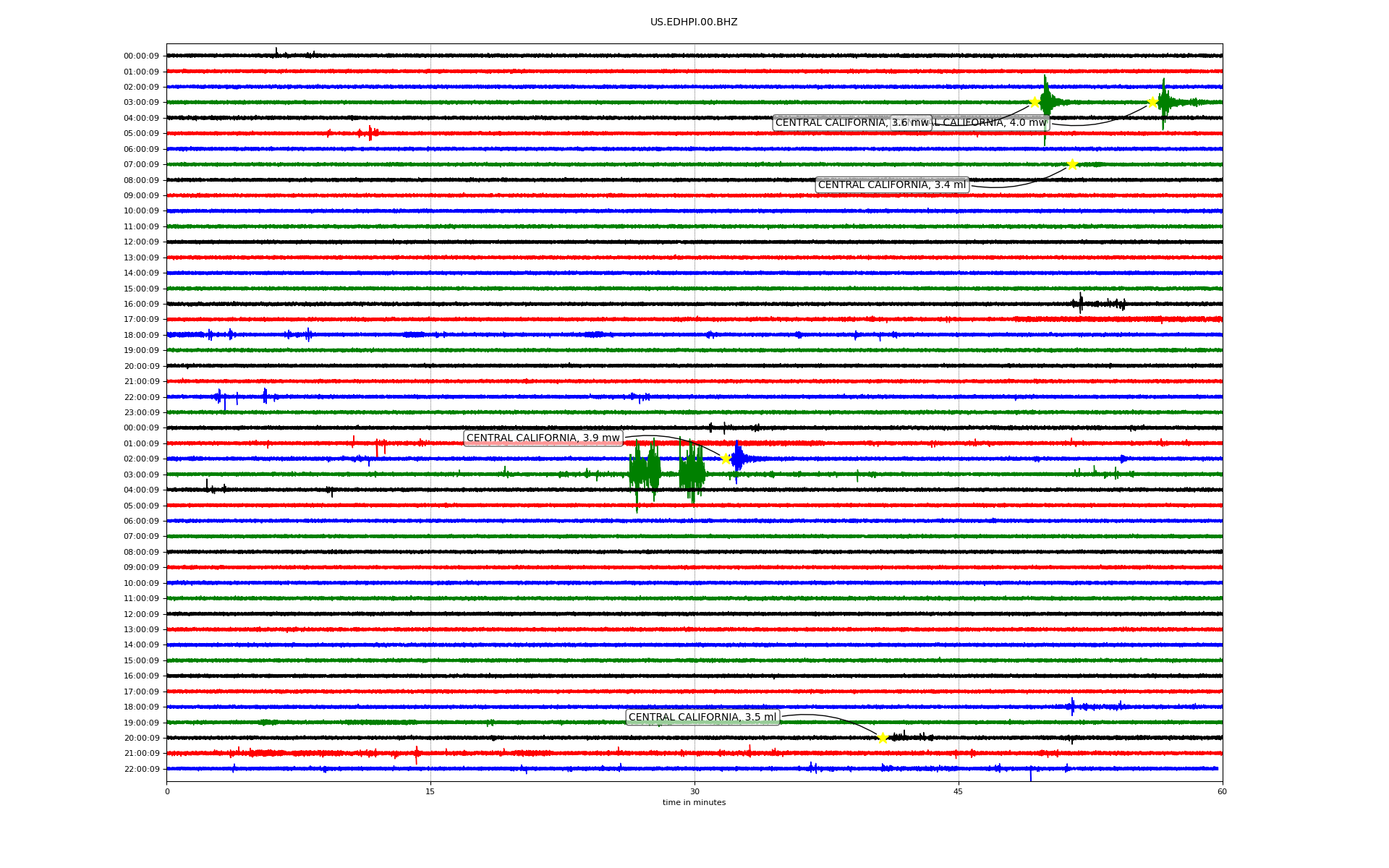Click the first large green waveform burst left of 30 minutes

(644, 473)
